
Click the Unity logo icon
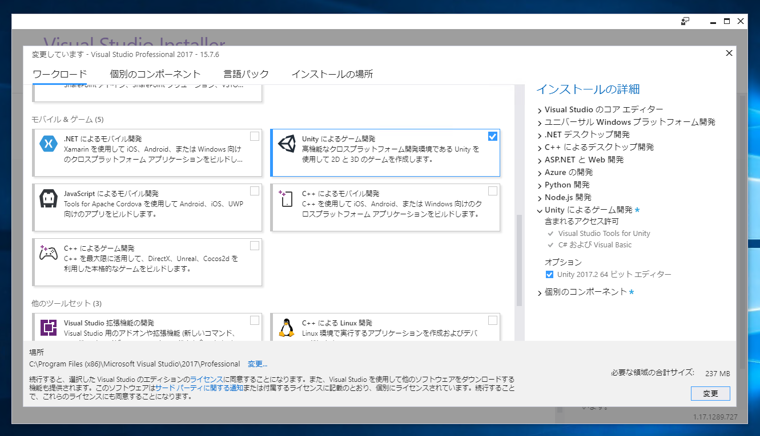coord(287,143)
